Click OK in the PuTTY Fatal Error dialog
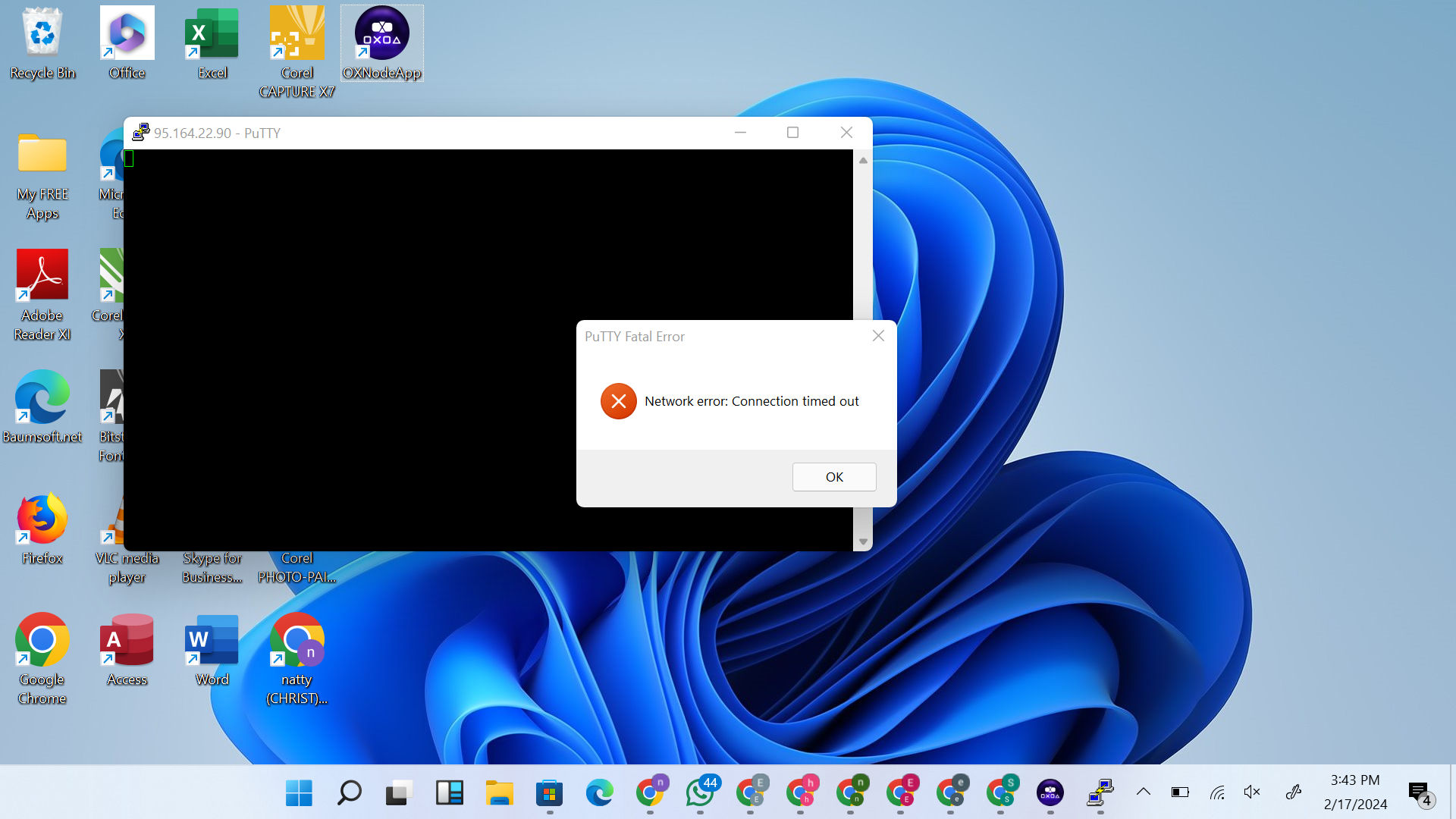1456x819 pixels. tap(834, 477)
